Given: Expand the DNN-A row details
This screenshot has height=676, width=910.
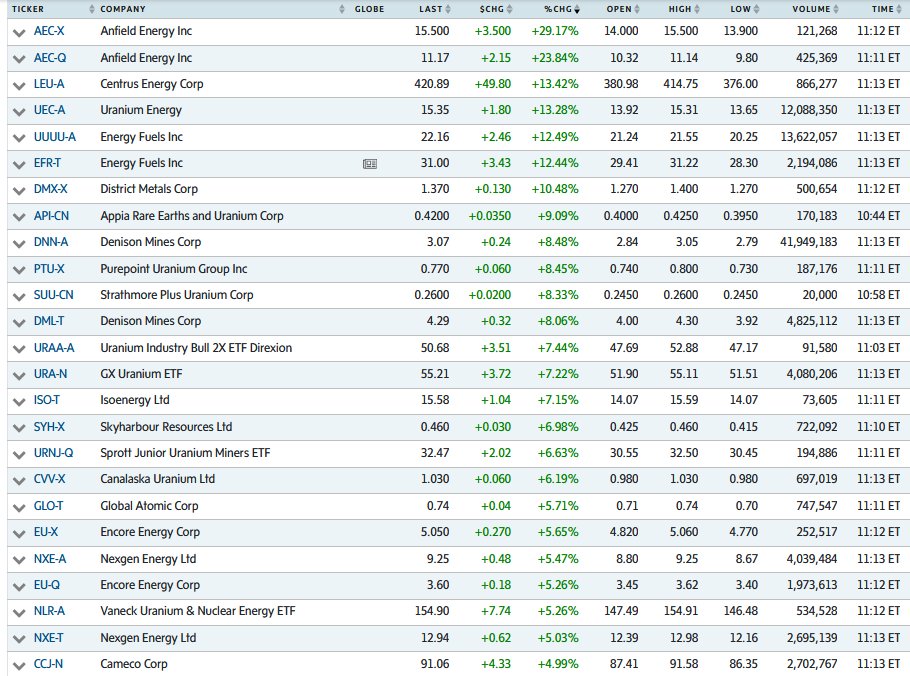Looking at the screenshot, I should (18, 242).
